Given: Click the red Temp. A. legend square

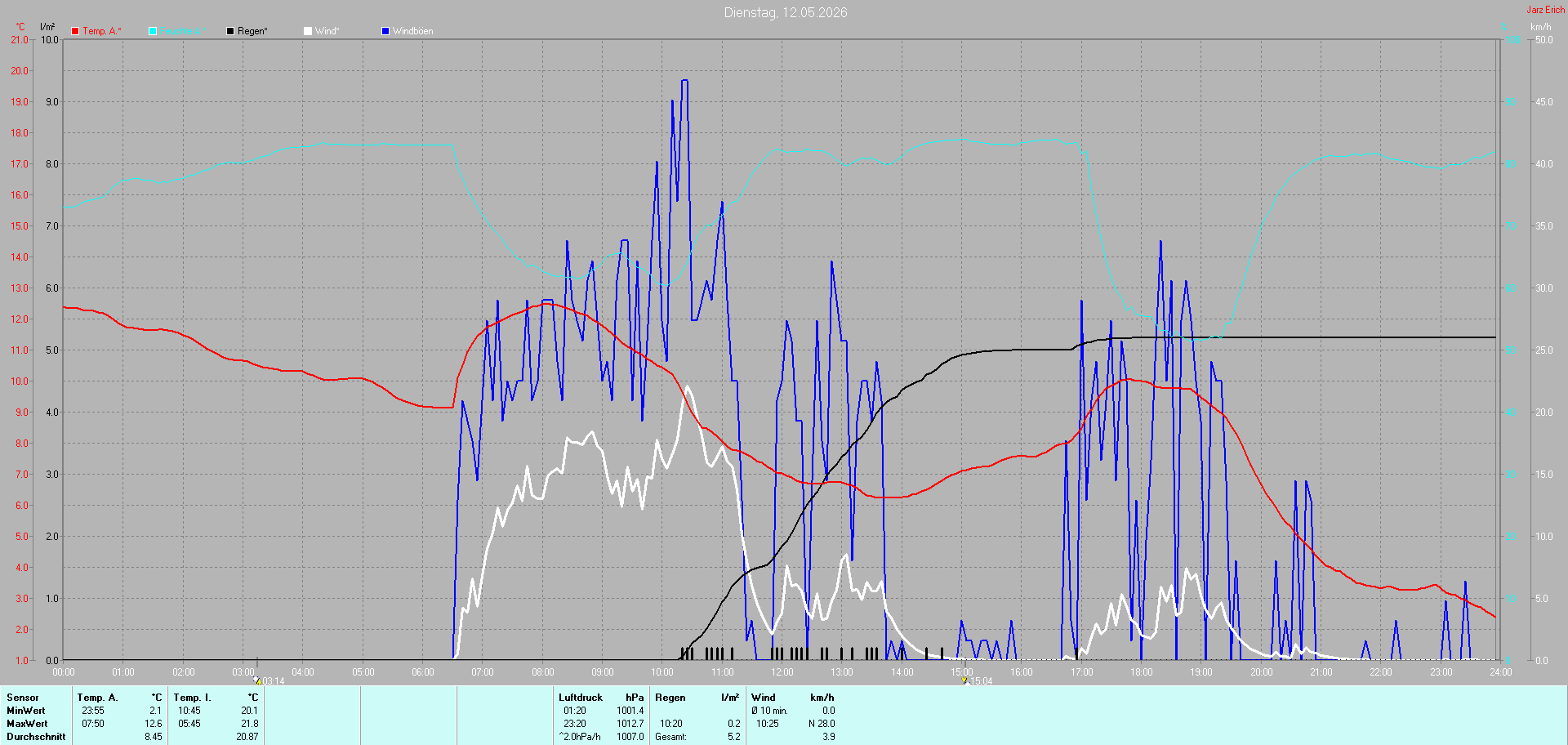Looking at the screenshot, I should click(75, 31).
